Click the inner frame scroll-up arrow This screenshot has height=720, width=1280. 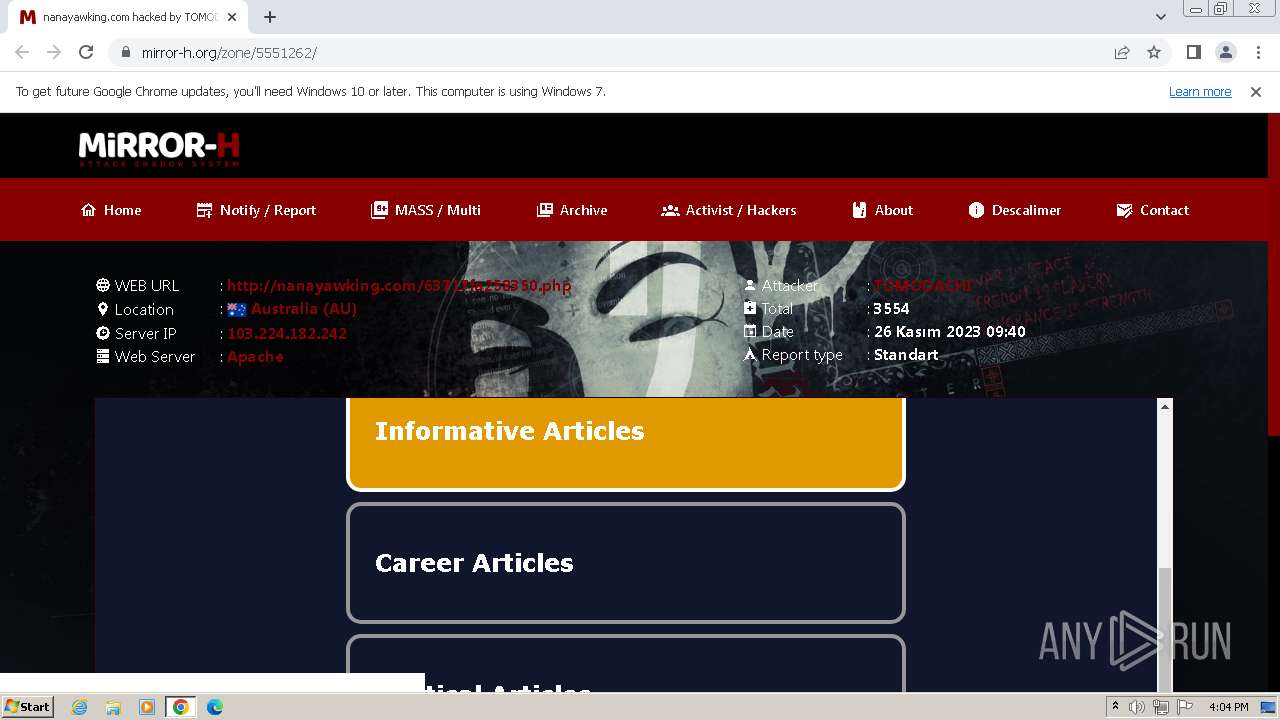[1165, 406]
